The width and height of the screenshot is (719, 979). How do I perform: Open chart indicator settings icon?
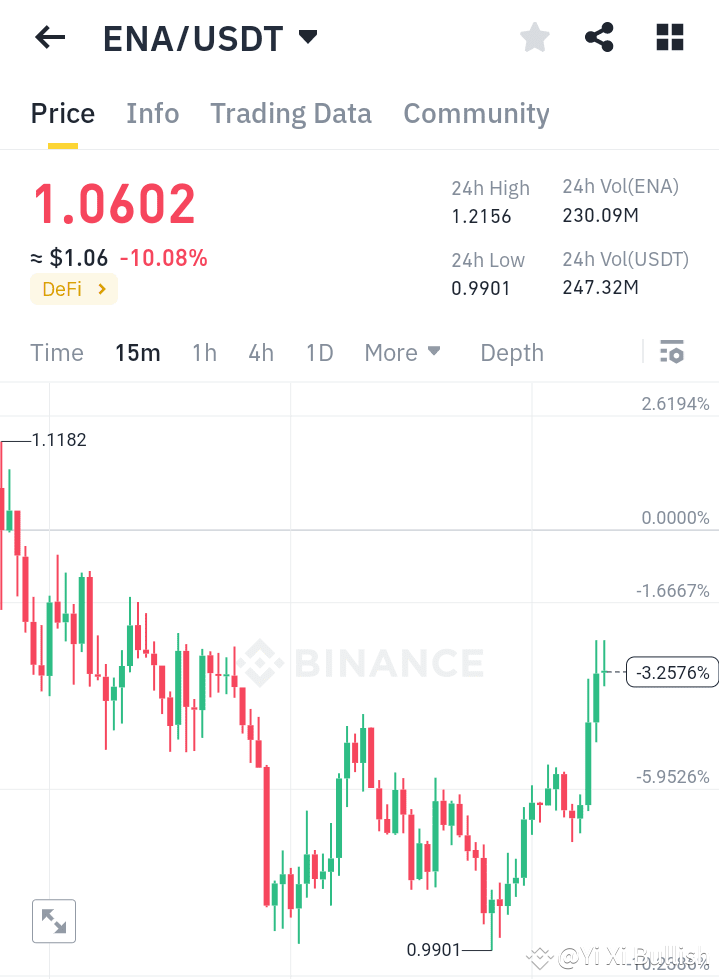coord(671,352)
